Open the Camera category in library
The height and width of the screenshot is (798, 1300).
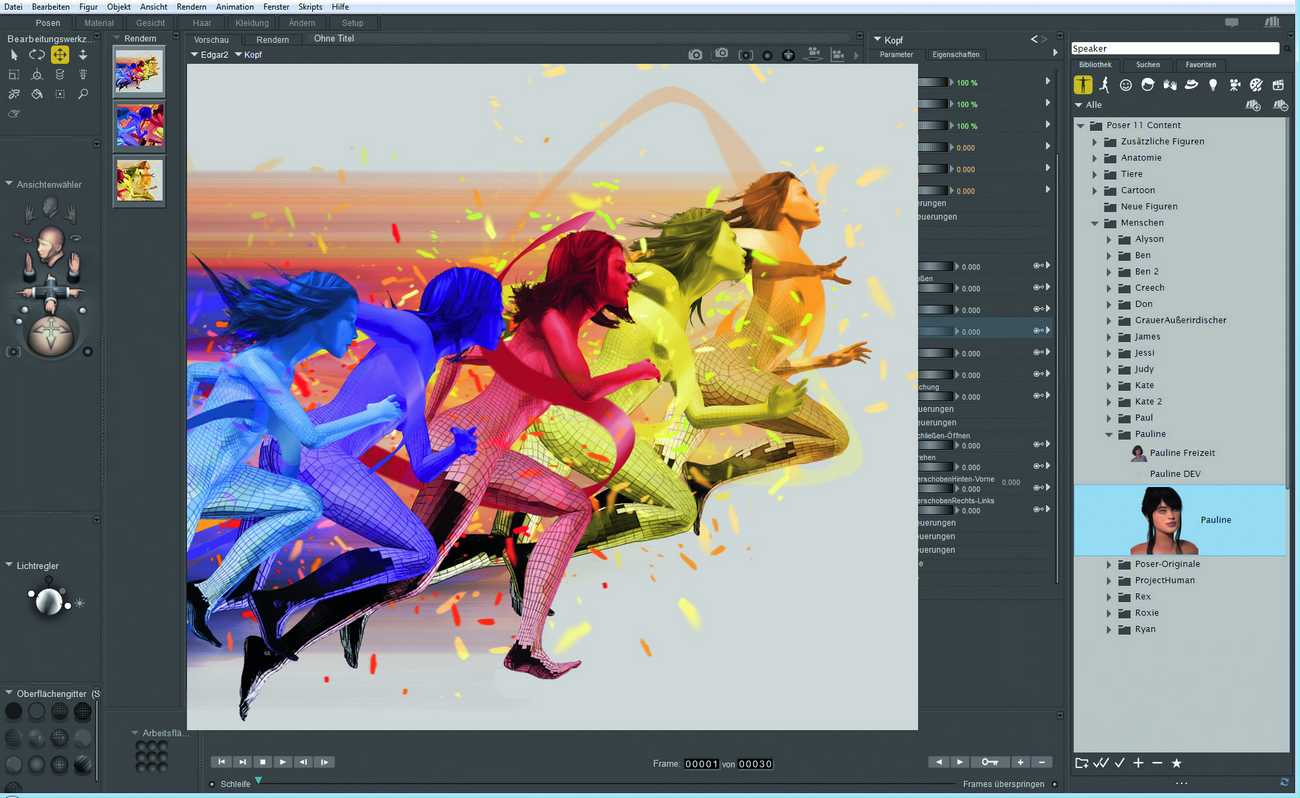pos(1235,86)
